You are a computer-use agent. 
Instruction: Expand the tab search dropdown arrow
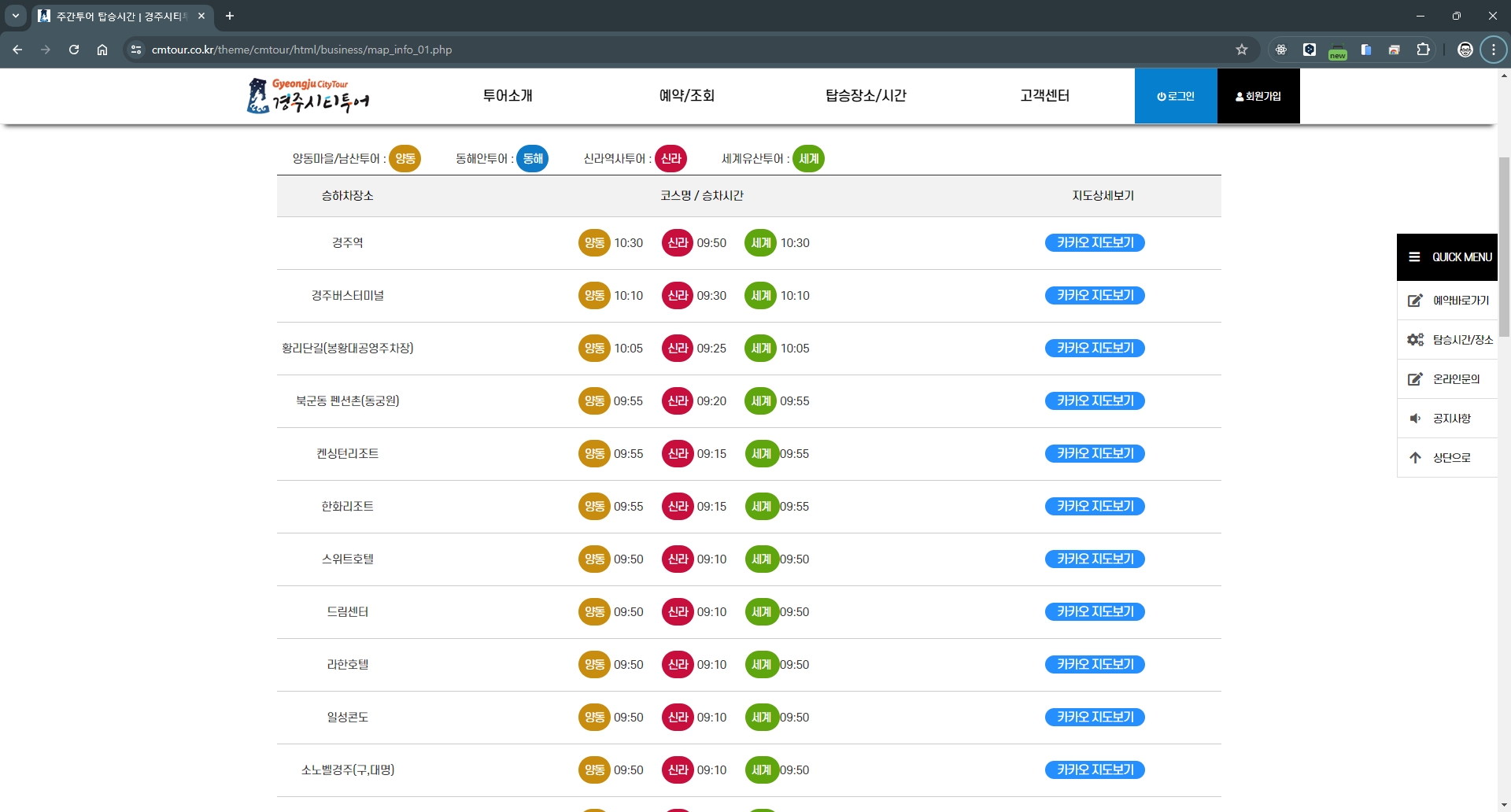[15, 16]
